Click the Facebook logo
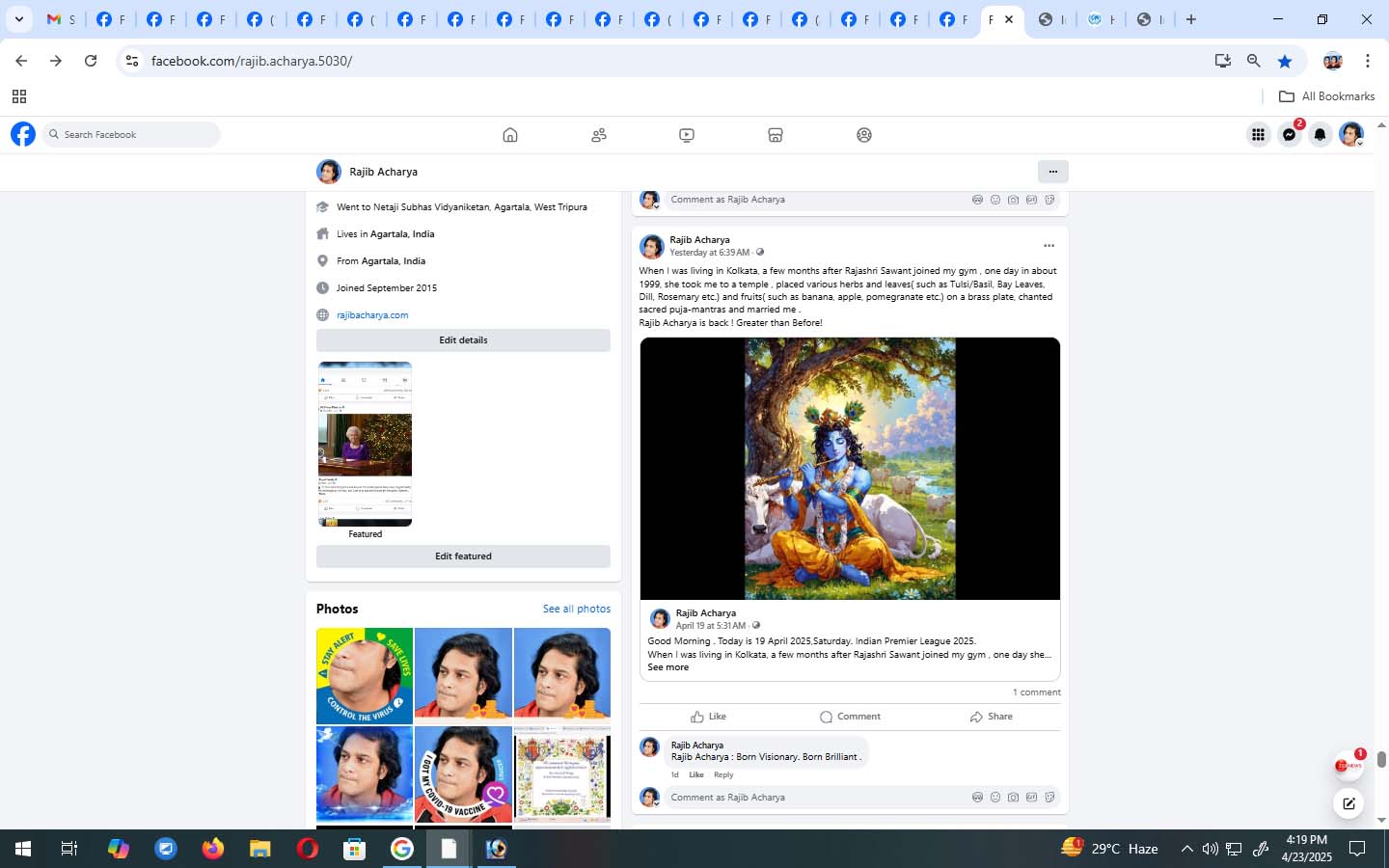This screenshot has height=868, width=1389. click(23, 134)
